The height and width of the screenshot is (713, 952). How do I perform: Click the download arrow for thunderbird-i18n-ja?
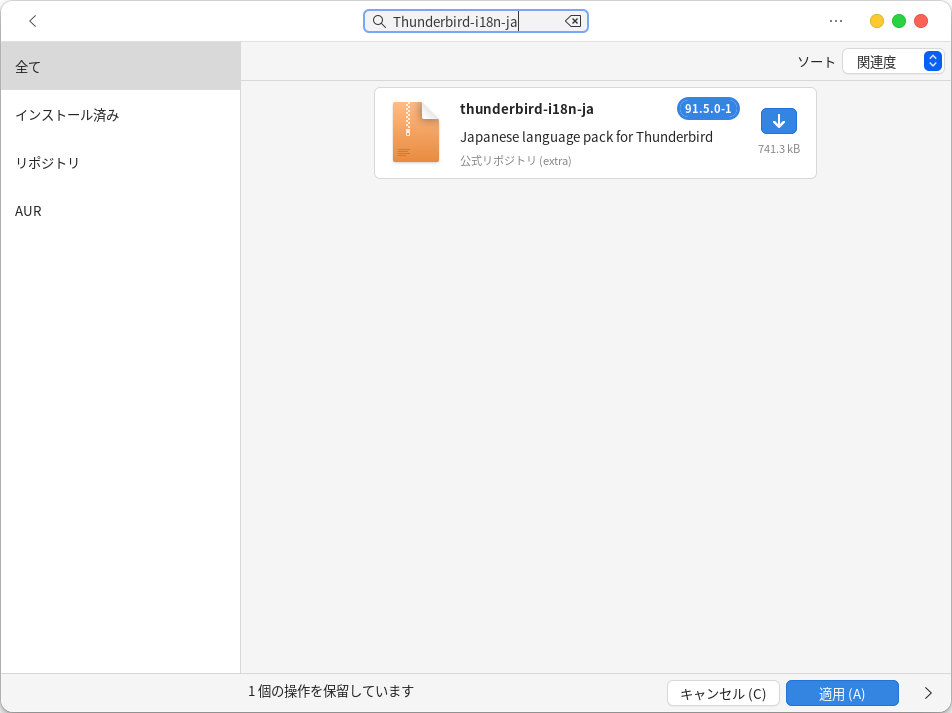coord(778,121)
